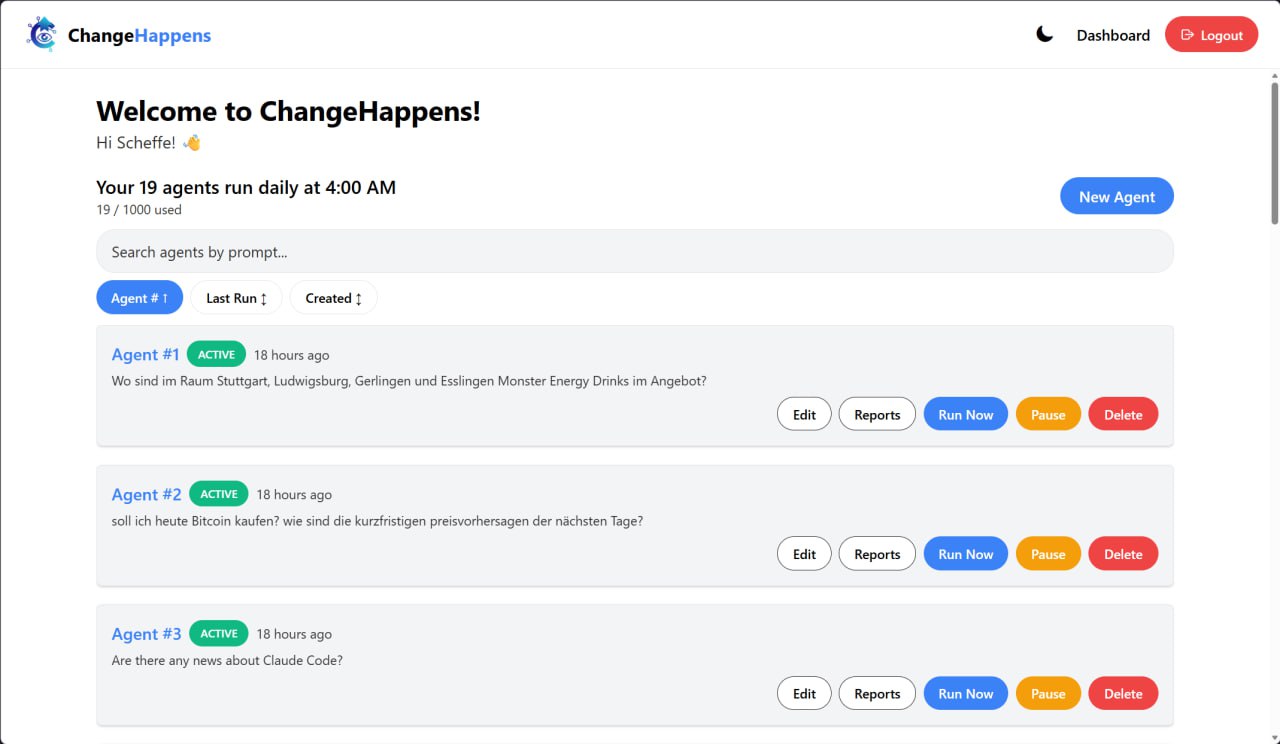Open Agent #2 details via its title link

(146, 494)
